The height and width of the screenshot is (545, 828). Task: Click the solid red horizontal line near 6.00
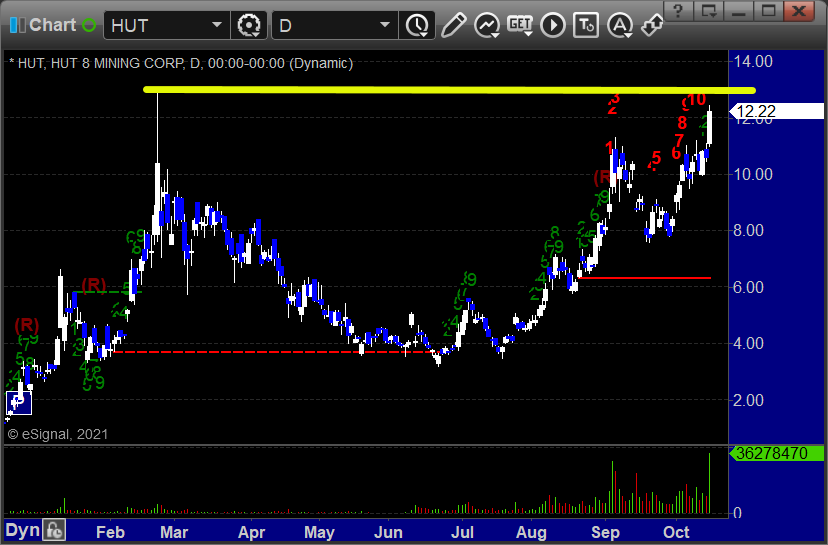[644, 277]
